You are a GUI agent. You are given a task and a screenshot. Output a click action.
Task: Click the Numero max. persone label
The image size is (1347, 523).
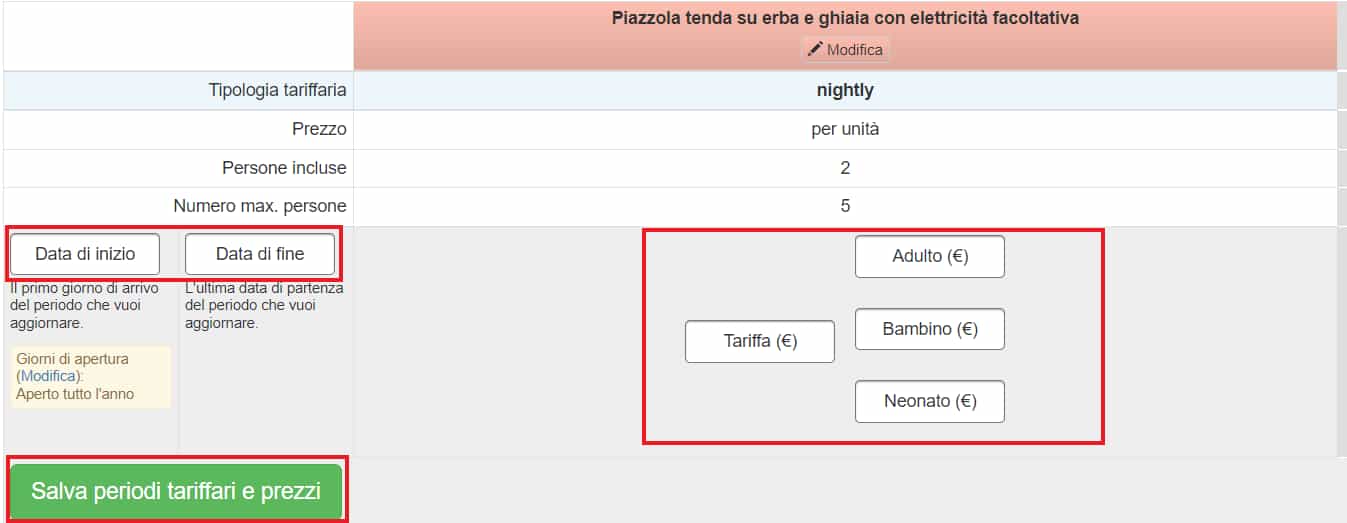[260, 206]
